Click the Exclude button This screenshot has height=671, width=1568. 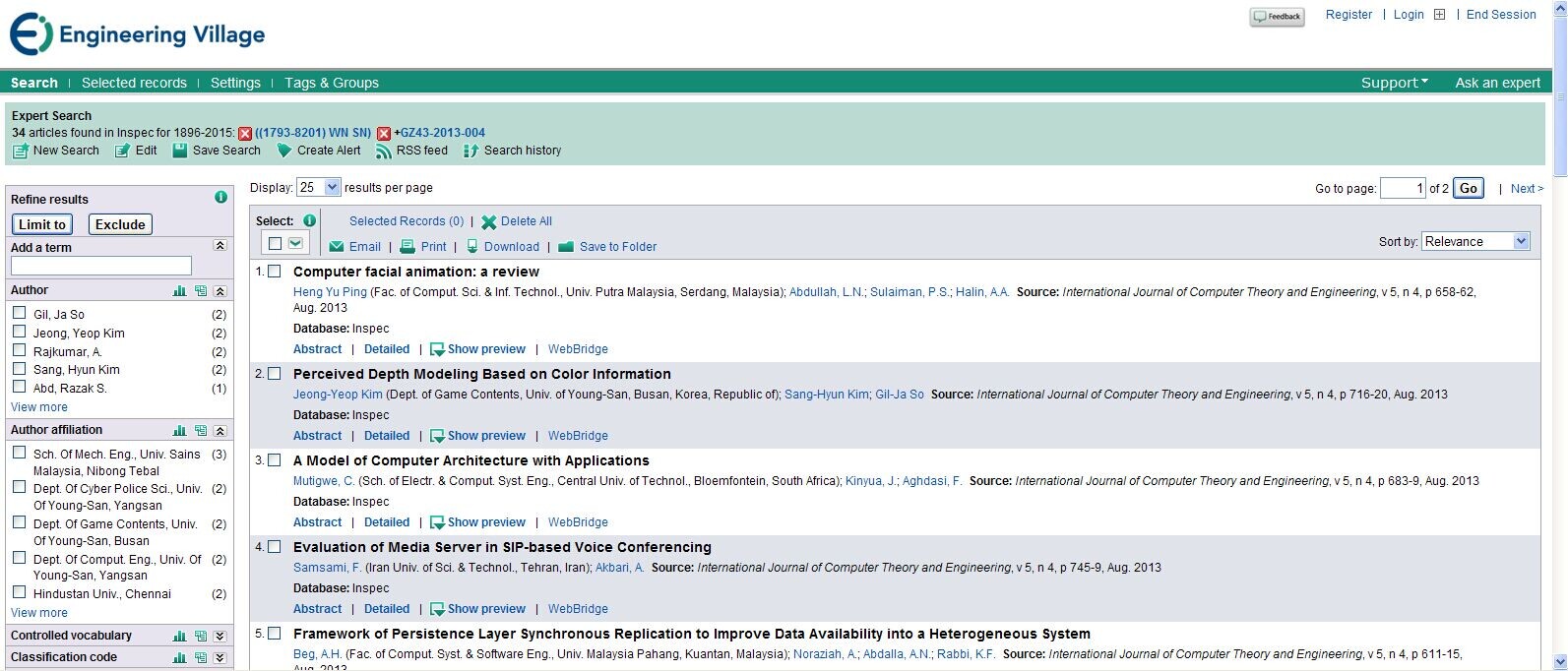[120, 224]
